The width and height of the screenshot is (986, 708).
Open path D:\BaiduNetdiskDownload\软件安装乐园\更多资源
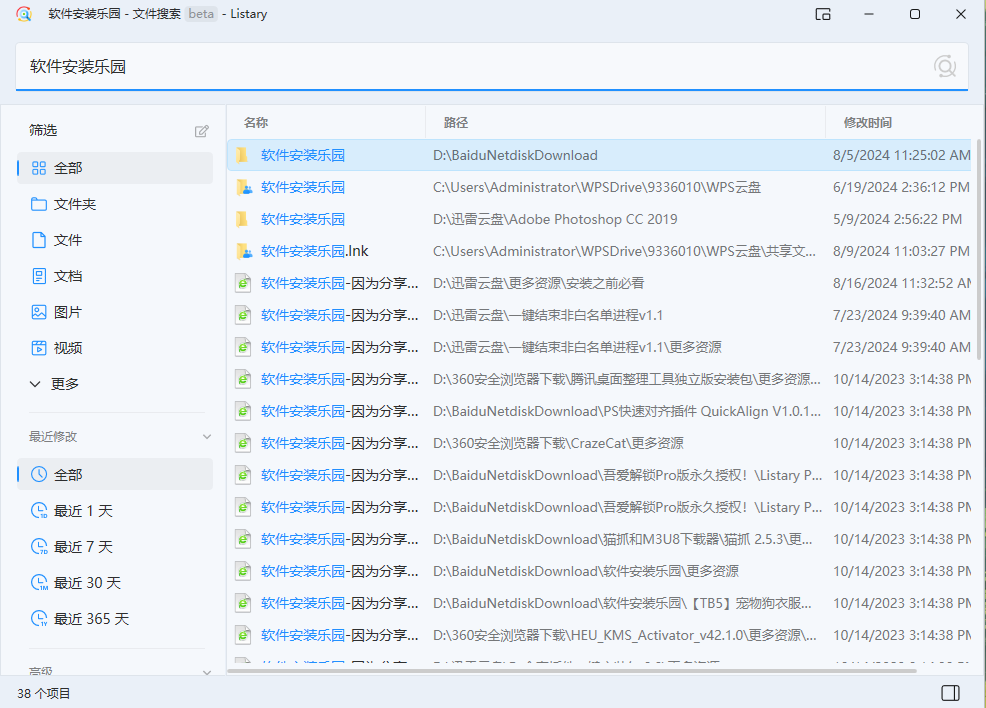coord(585,571)
